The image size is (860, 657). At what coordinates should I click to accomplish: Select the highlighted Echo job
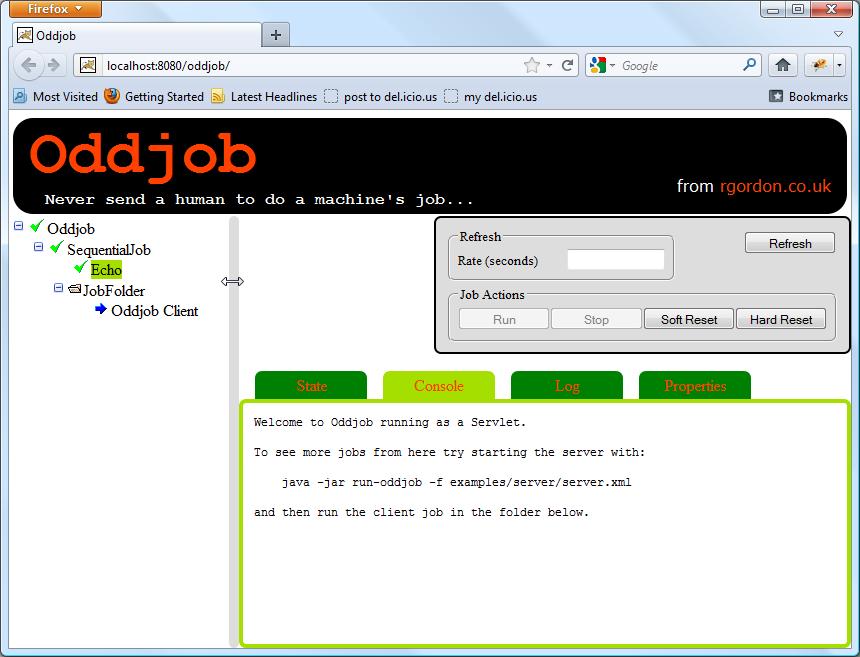coord(106,270)
